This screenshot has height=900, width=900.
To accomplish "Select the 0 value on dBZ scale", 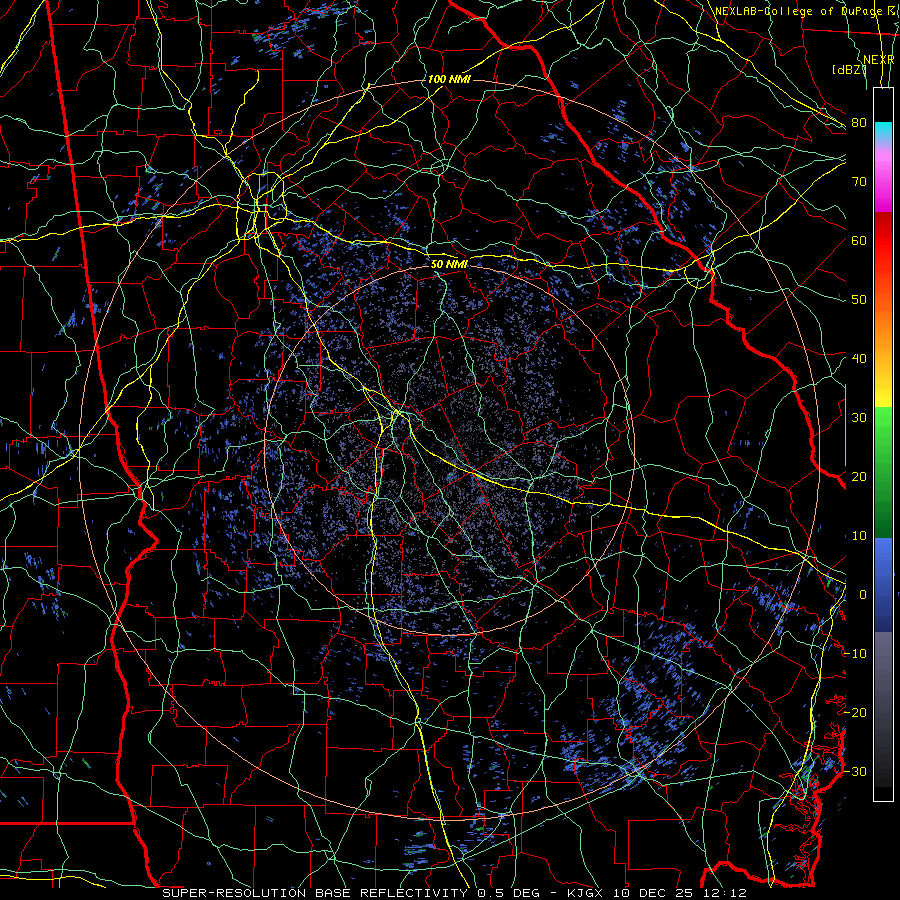I will pos(863,595).
